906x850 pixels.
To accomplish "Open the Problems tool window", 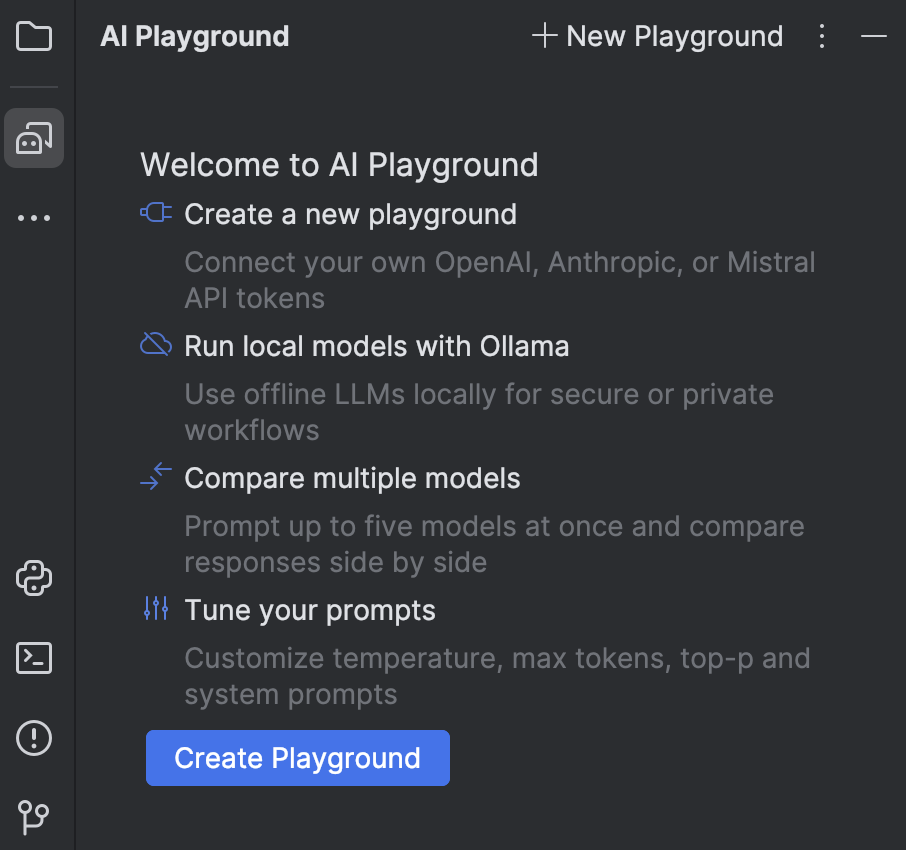I will pos(34,738).
